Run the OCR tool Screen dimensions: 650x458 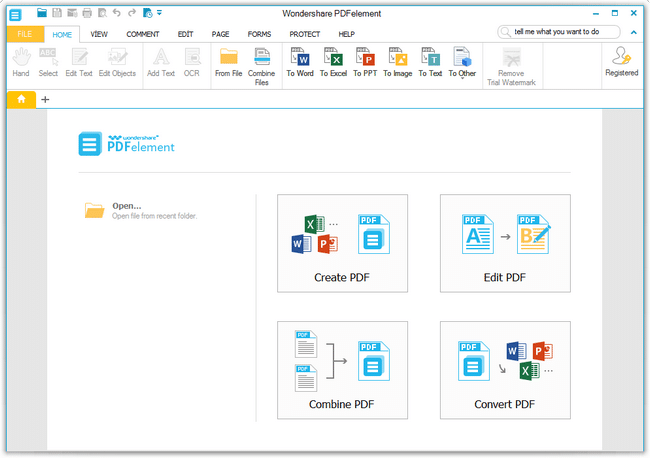tap(192, 62)
